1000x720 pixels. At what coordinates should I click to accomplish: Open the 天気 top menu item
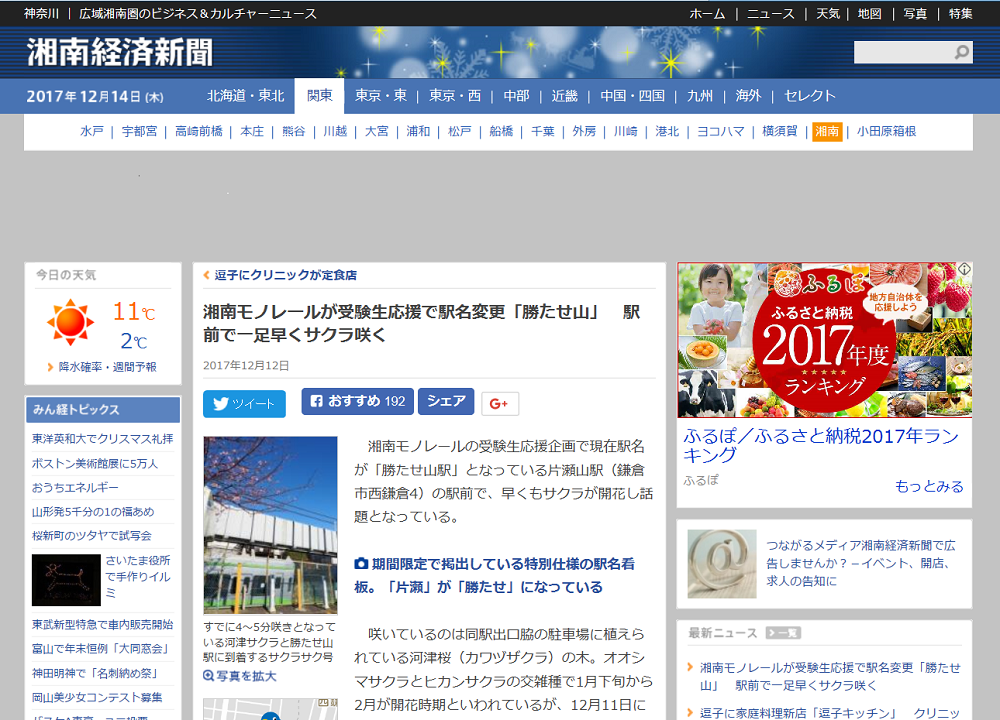tap(828, 13)
